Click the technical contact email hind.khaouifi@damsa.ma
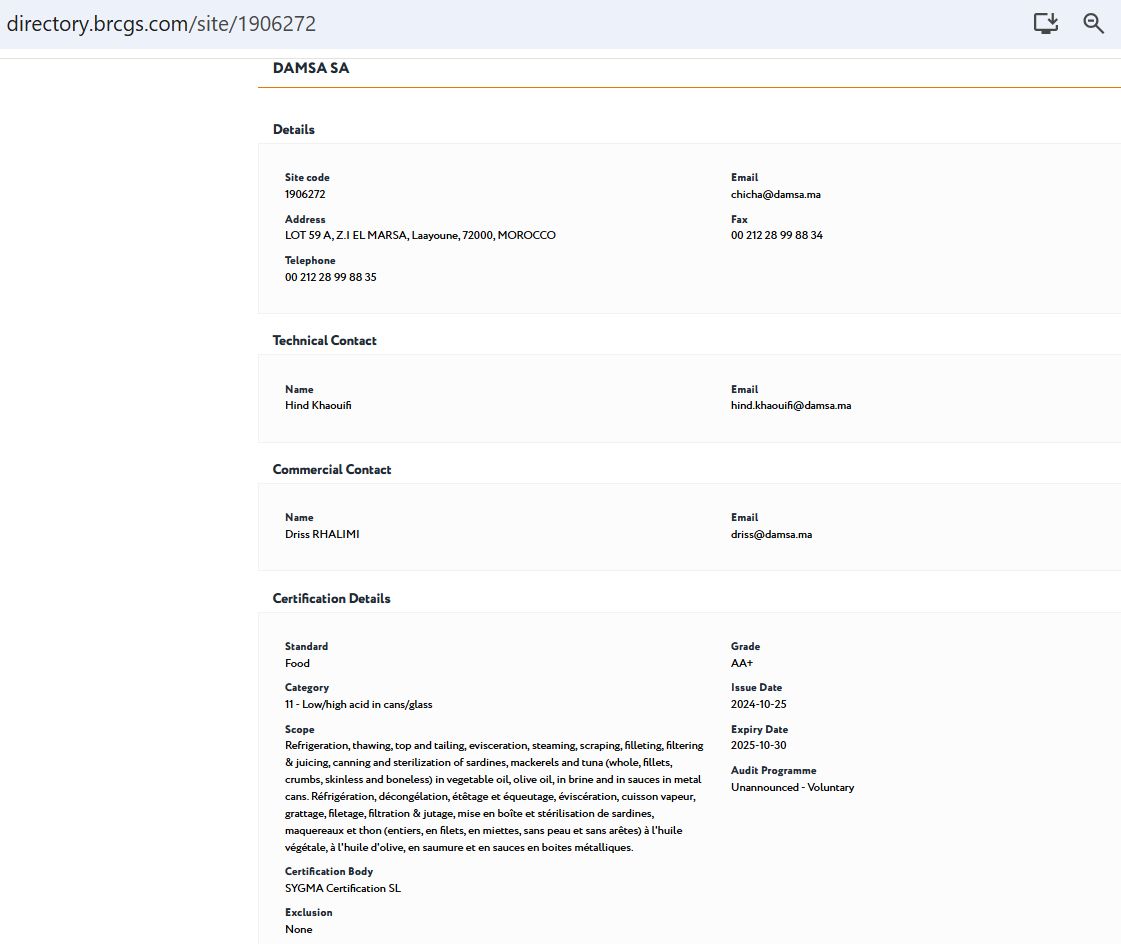This screenshot has width=1121, height=944. click(x=790, y=406)
